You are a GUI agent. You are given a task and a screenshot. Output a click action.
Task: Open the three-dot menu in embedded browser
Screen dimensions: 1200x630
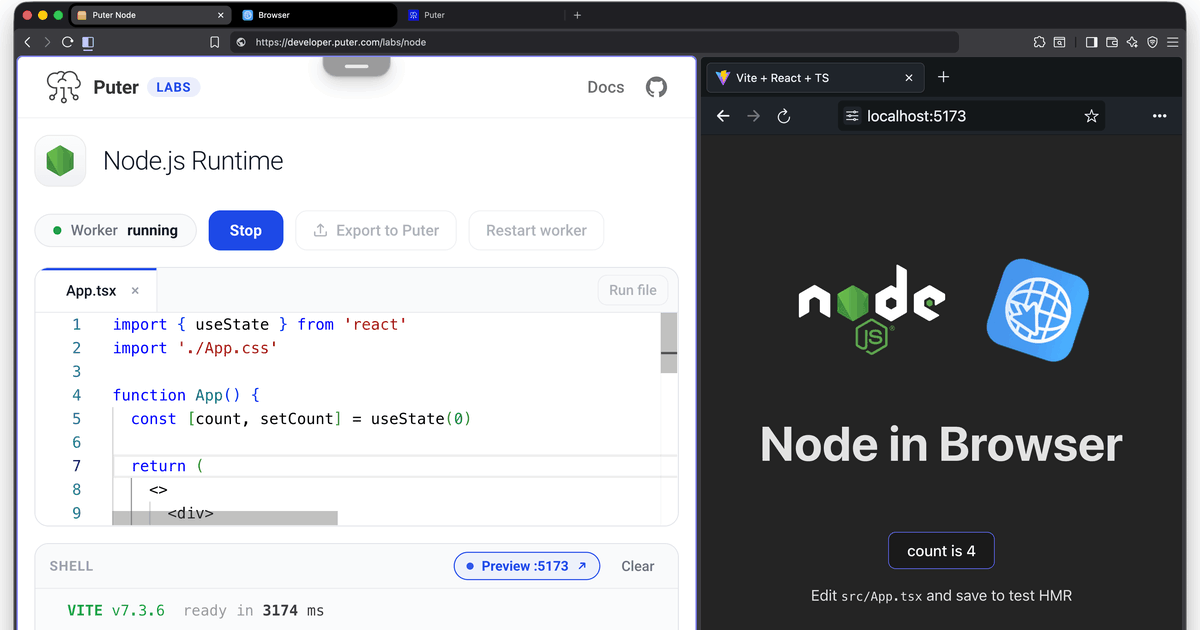pyautogui.click(x=1159, y=116)
